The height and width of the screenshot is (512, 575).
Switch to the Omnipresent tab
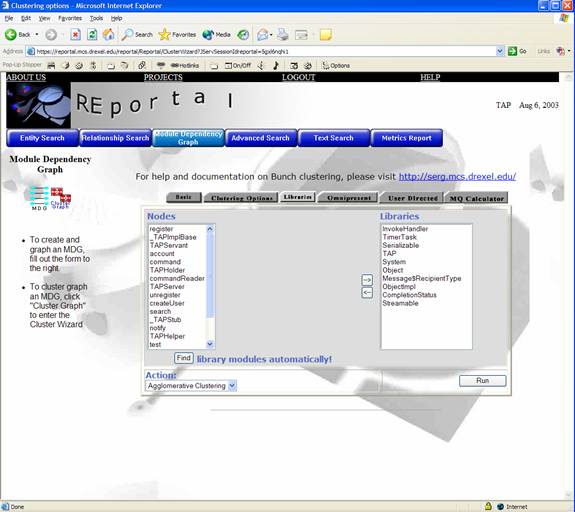coord(348,198)
